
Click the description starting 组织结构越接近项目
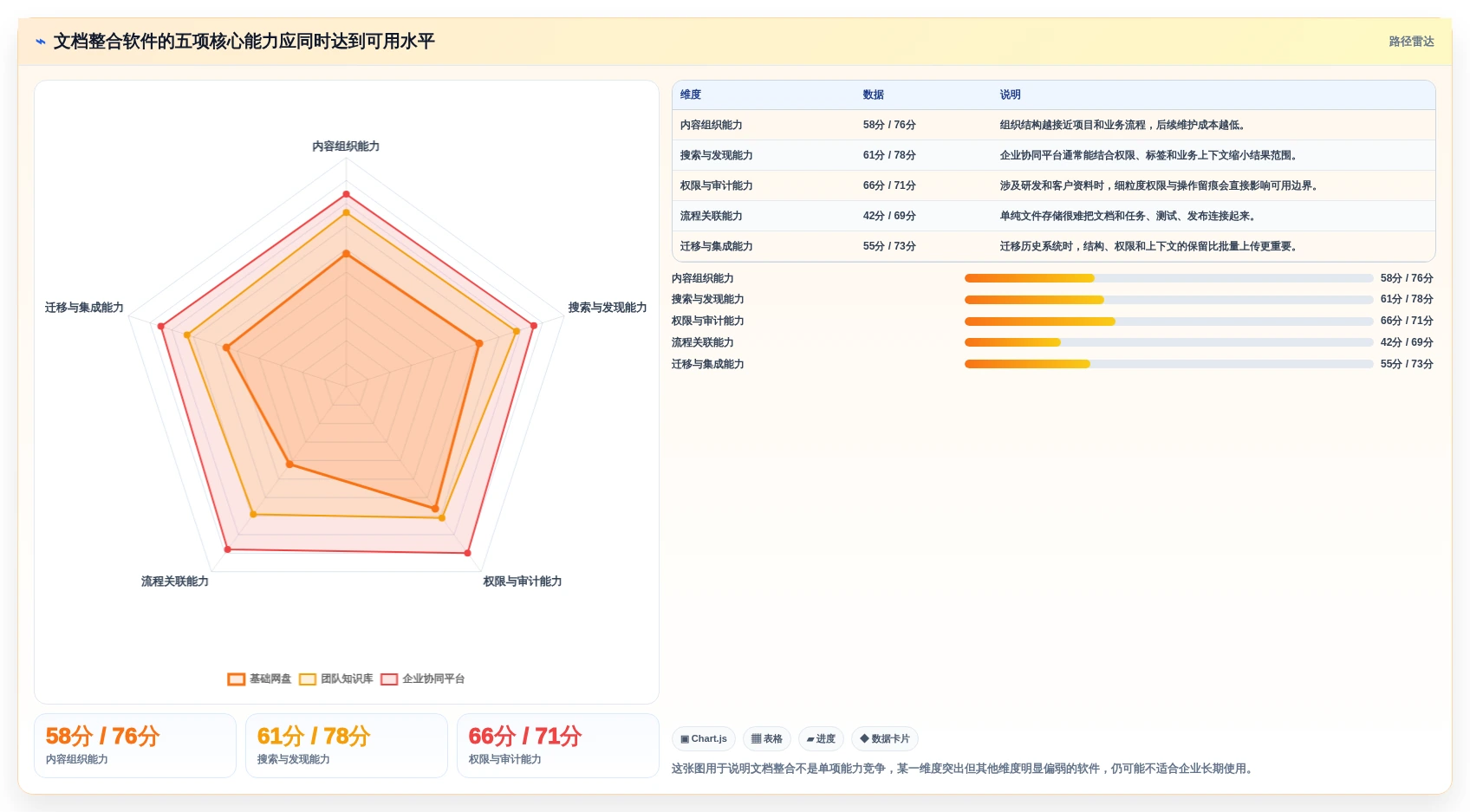tap(1125, 126)
